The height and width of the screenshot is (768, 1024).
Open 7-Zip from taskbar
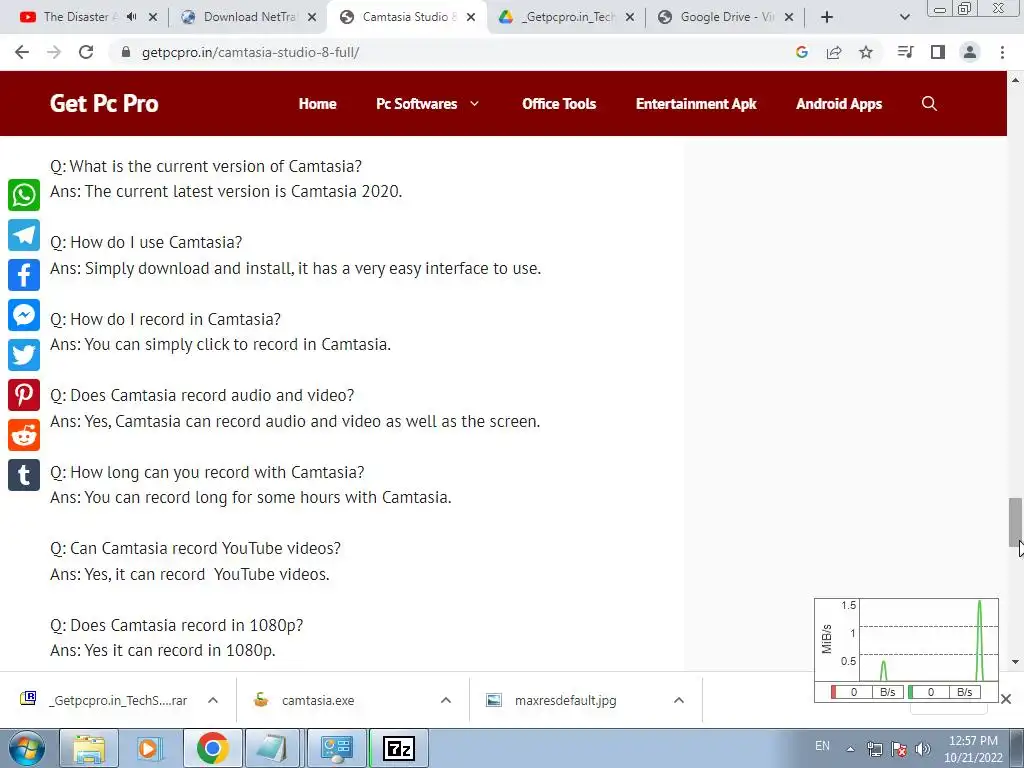pos(399,748)
